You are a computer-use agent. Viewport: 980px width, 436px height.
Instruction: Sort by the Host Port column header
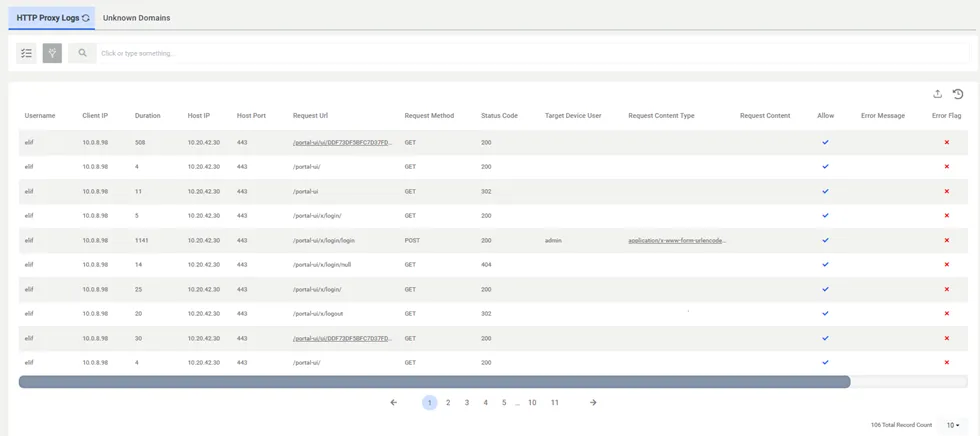(x=252, y=116)
